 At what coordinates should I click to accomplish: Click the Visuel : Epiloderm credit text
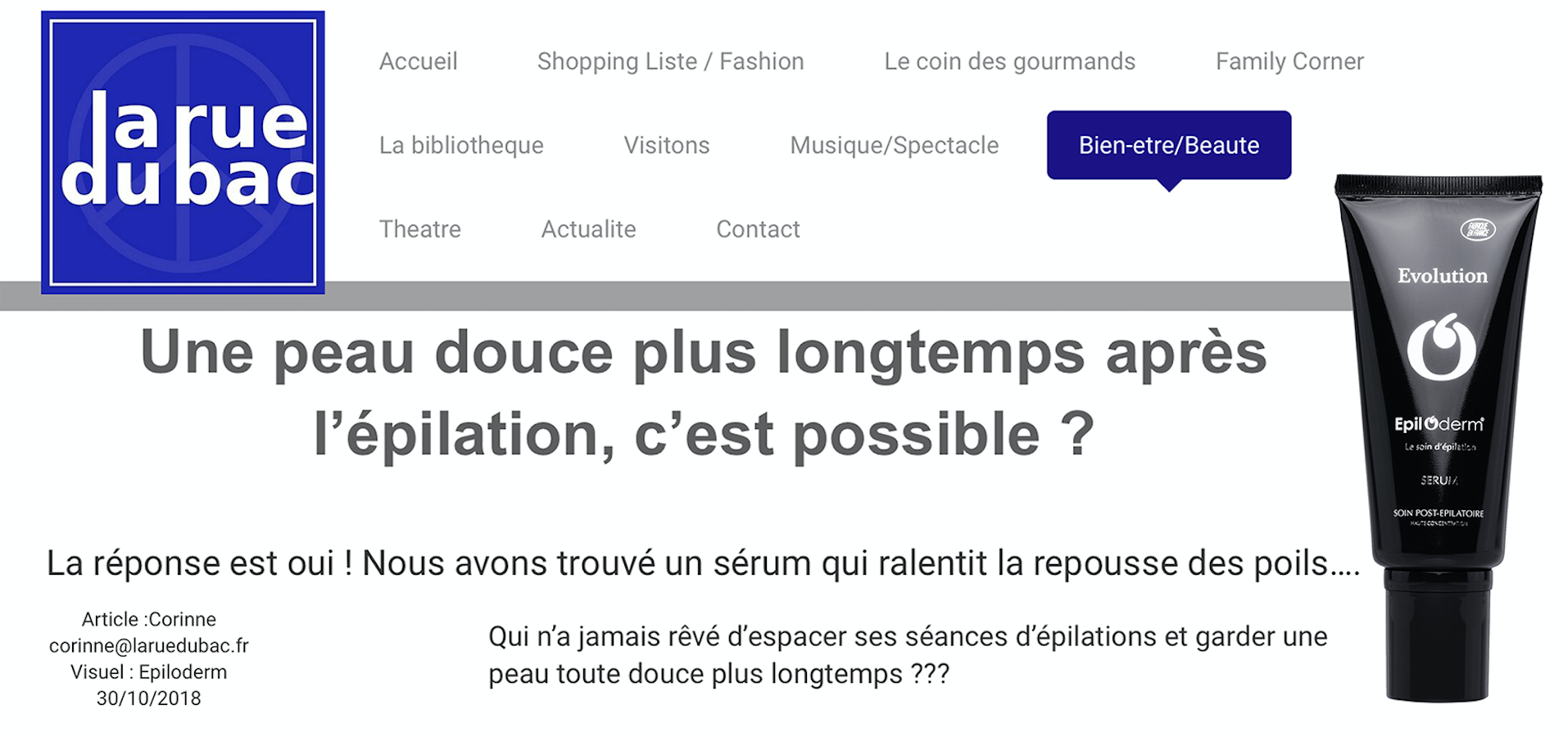(148, 672)
